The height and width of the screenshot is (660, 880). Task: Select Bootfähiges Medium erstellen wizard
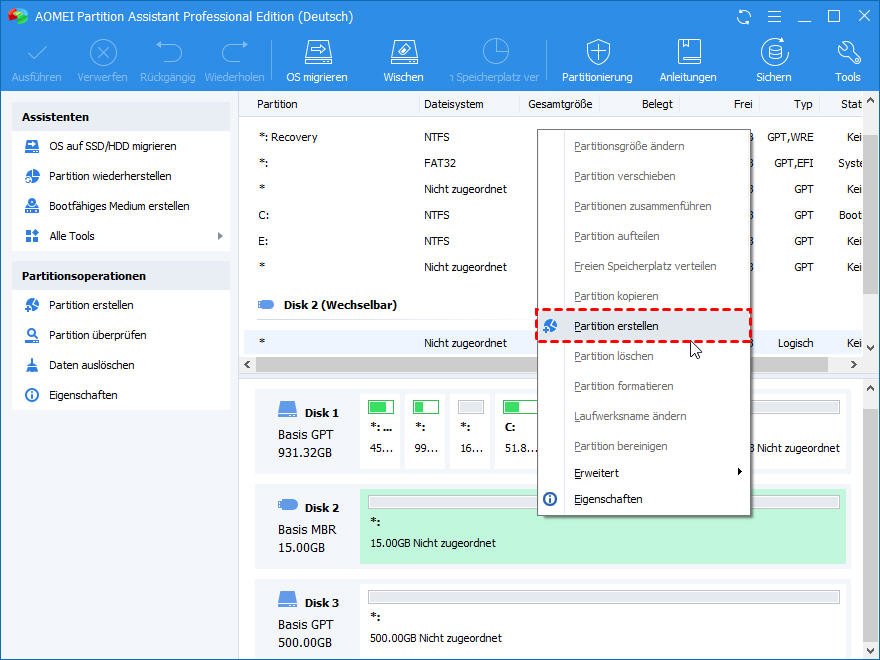coord(121,206)
